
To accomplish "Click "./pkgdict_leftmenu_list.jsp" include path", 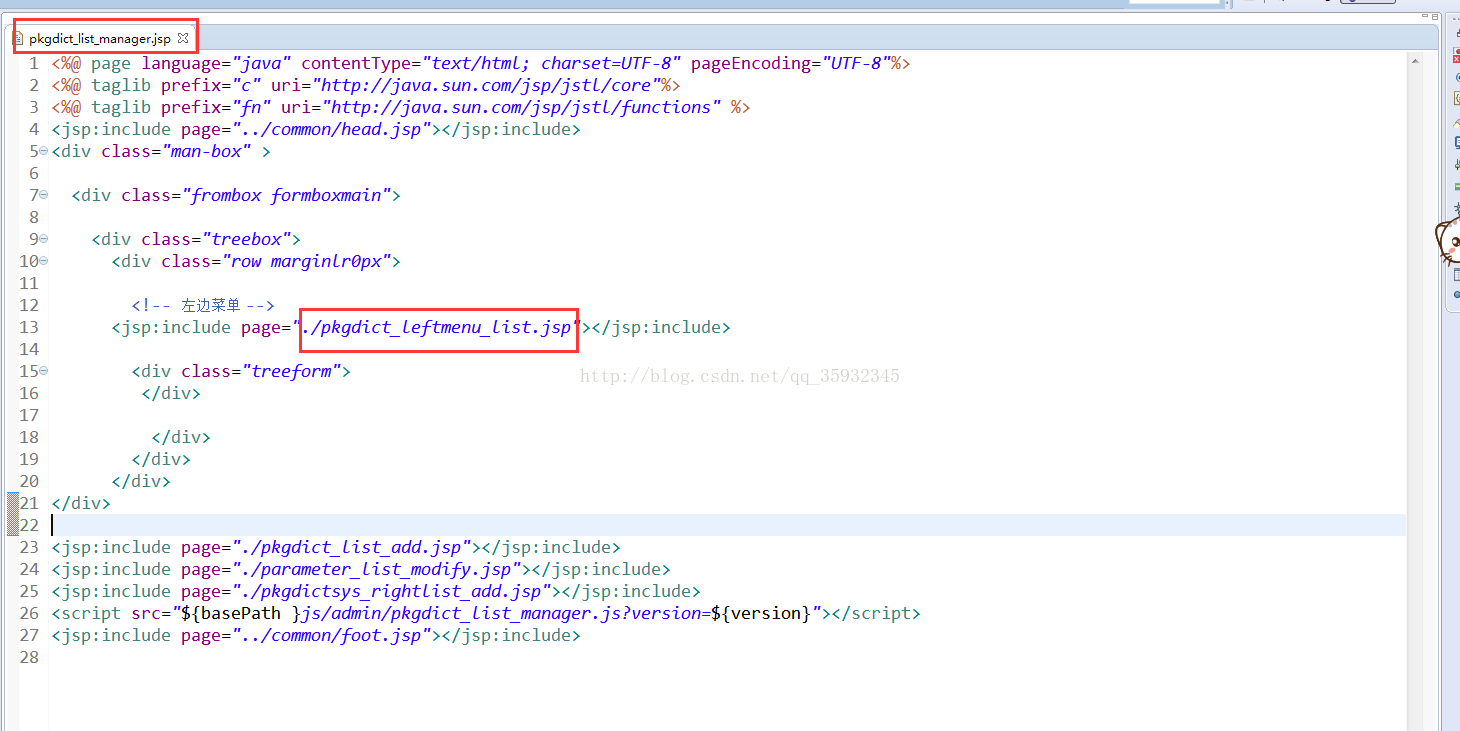I will (437, 327).
